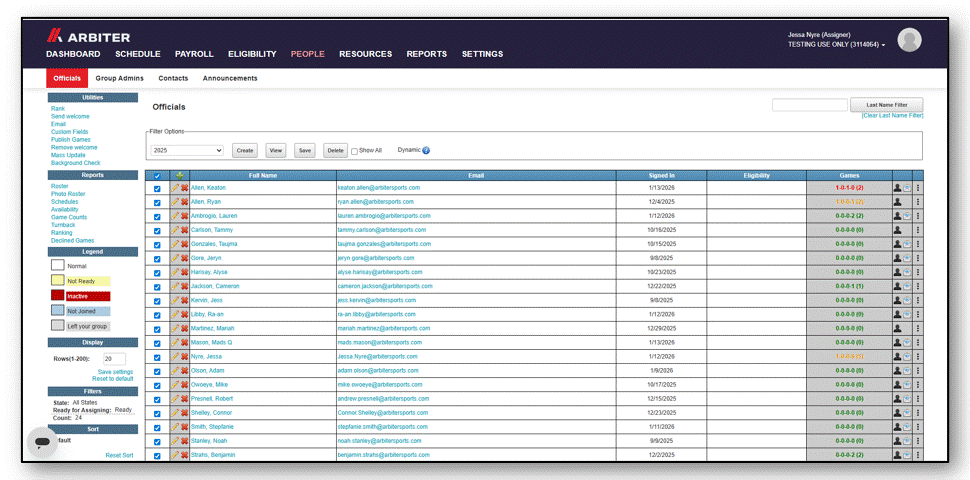Delete Kervin, Jess with the red X icon
Screen dimensions: 970x480
[184, 300]
